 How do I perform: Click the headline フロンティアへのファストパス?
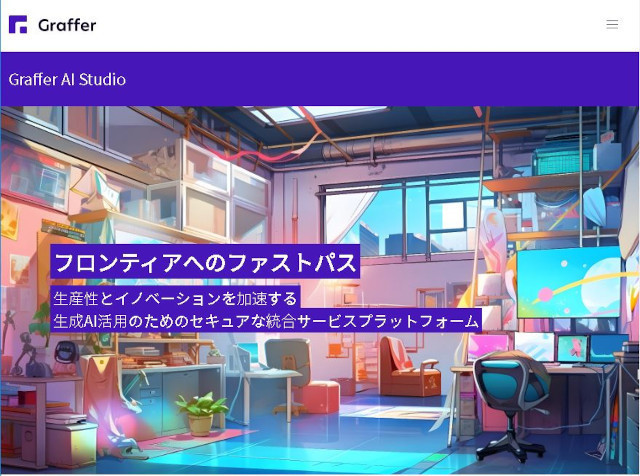click(x=205, y=262)
